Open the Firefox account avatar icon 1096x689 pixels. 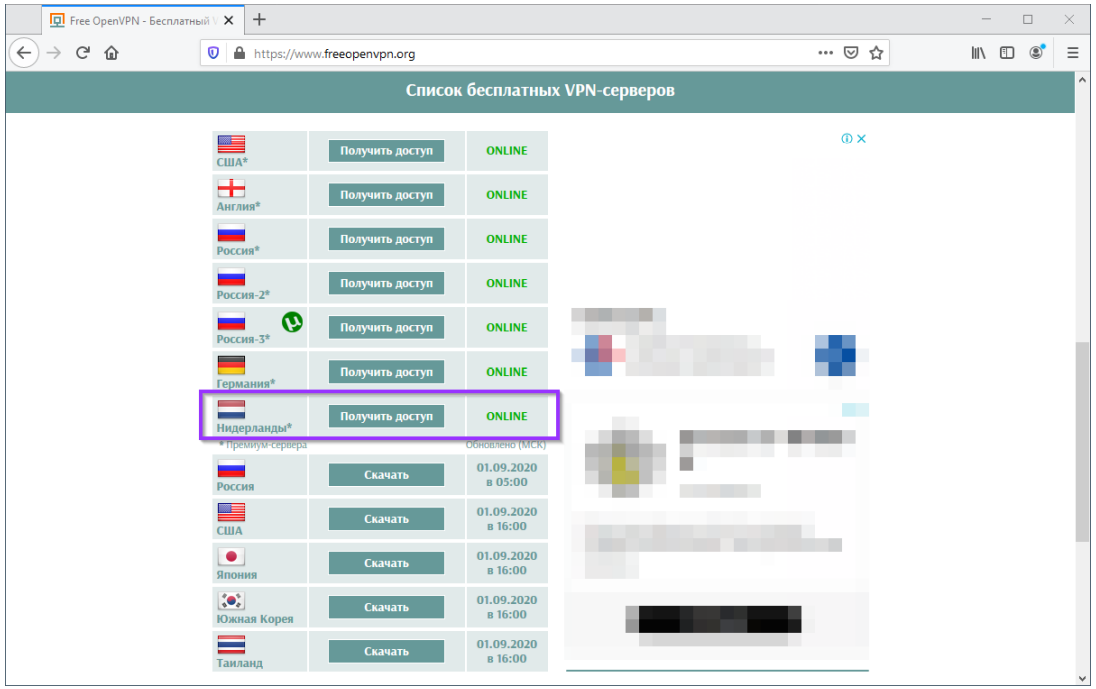tap(1037, 53)
